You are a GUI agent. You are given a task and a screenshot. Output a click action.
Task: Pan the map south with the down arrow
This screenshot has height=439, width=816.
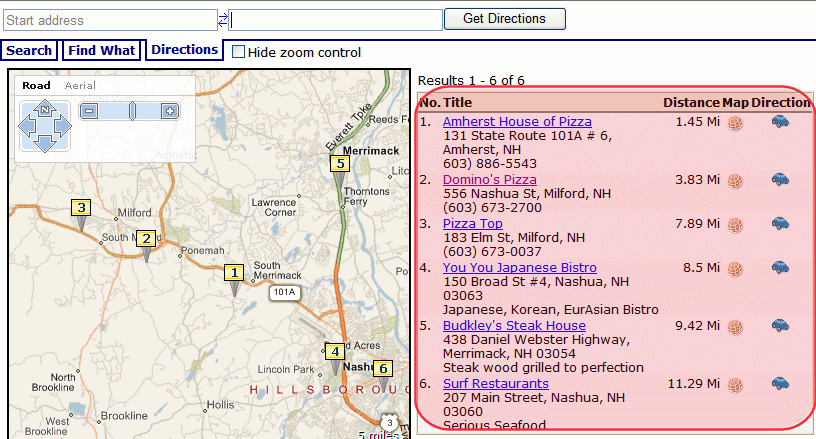click(x=45, y=144)
